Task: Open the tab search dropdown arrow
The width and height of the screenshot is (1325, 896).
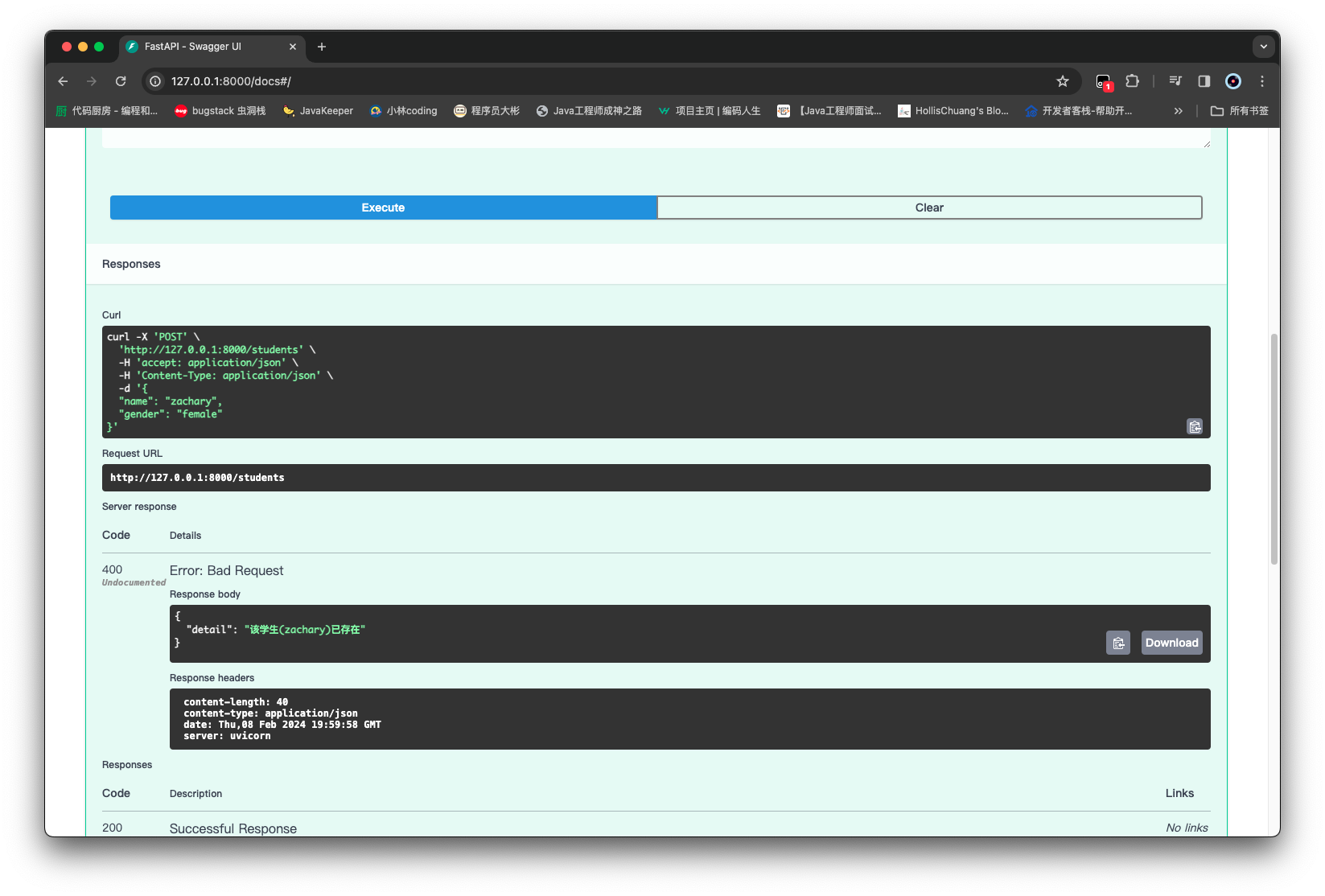Action: (x=1263, y=47)
